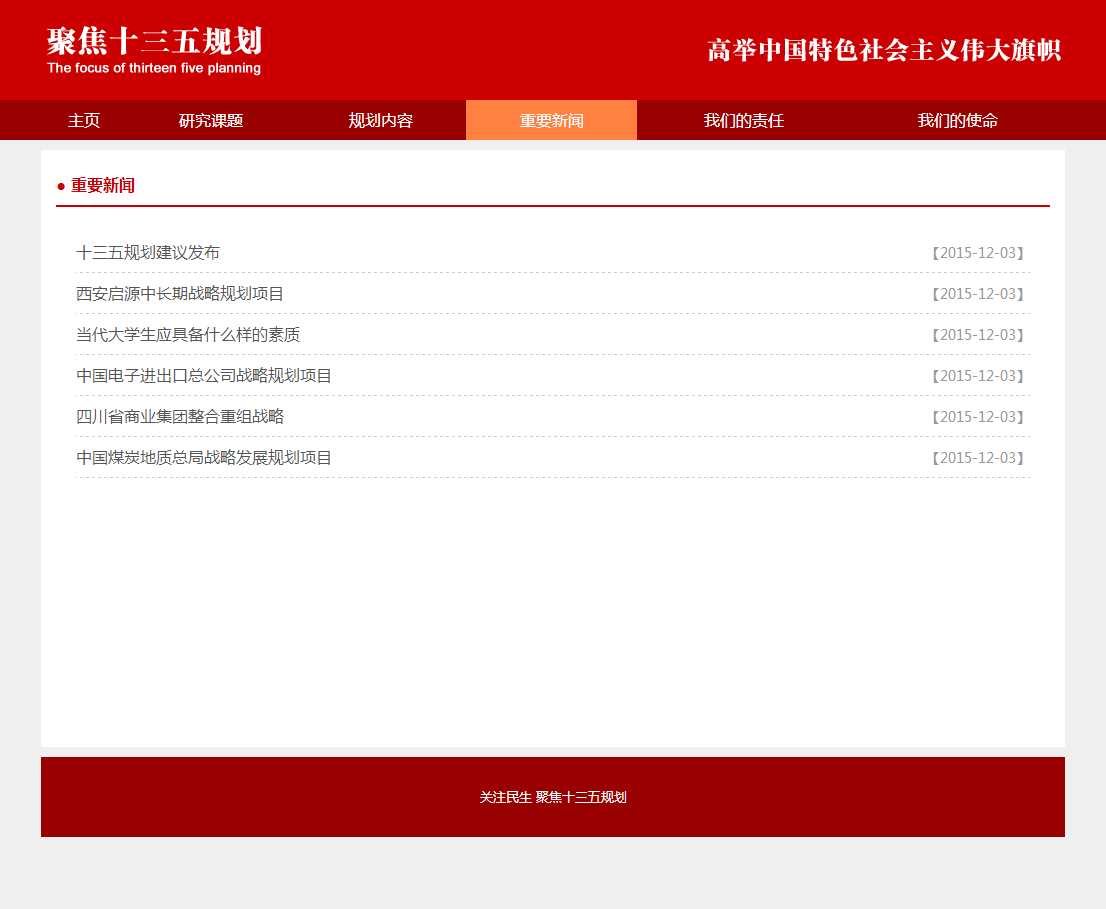Click the date beside 四川省商业集团整合重组战略

[978, 417]
